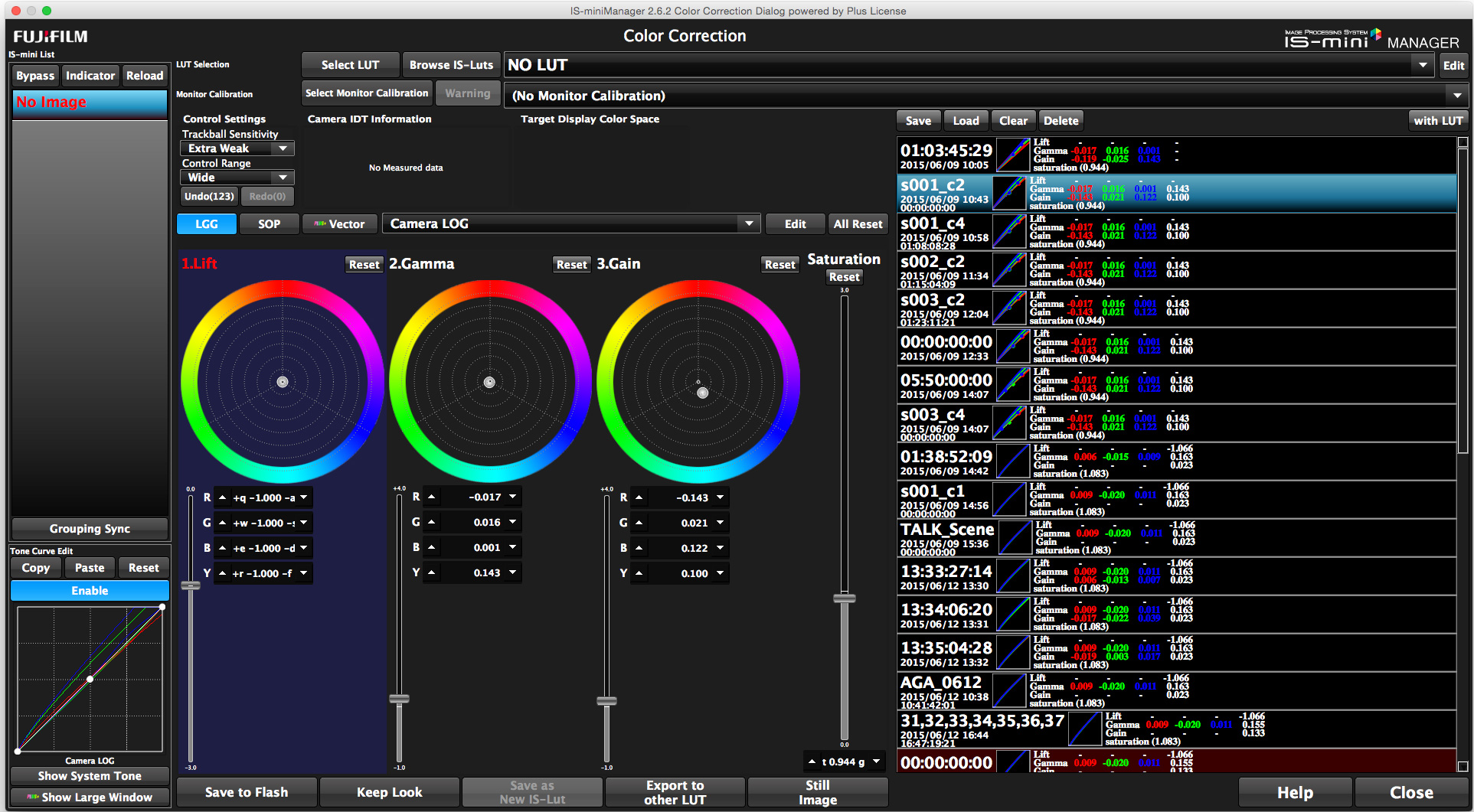The image size is (1474, 812).
Task: Toggle the Indicator button
Action: click(90, 76)
